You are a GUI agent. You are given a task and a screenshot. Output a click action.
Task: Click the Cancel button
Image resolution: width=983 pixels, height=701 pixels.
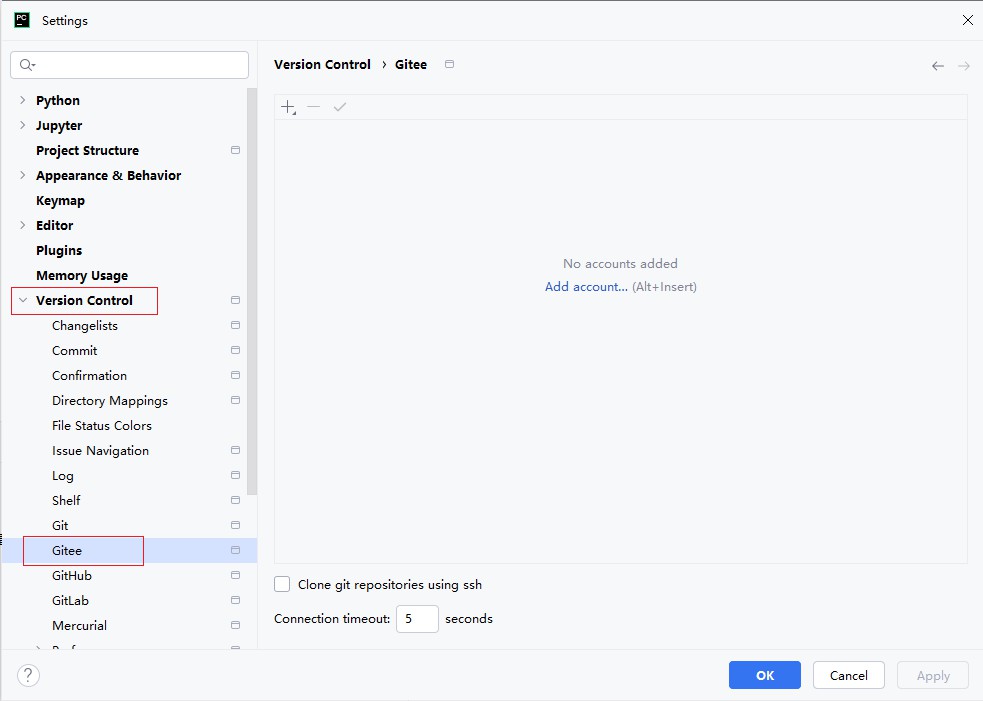tap(849, 675)
